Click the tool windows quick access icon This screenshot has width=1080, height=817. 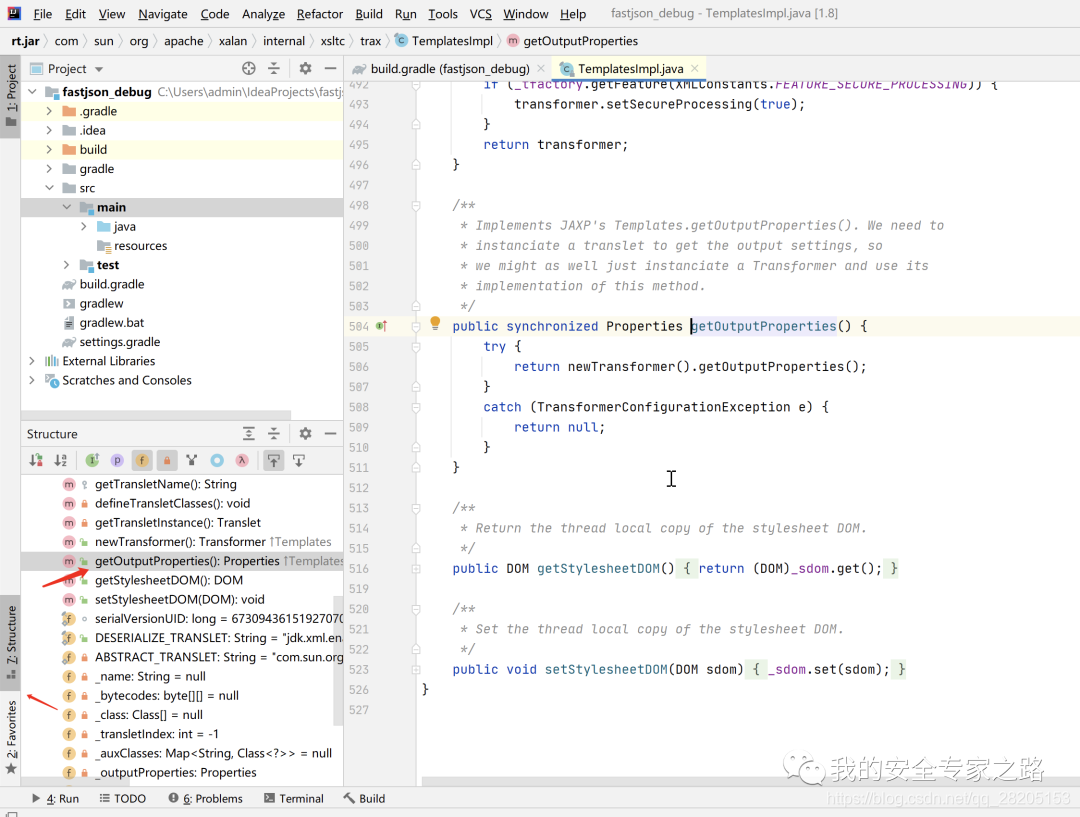point(11,813)
